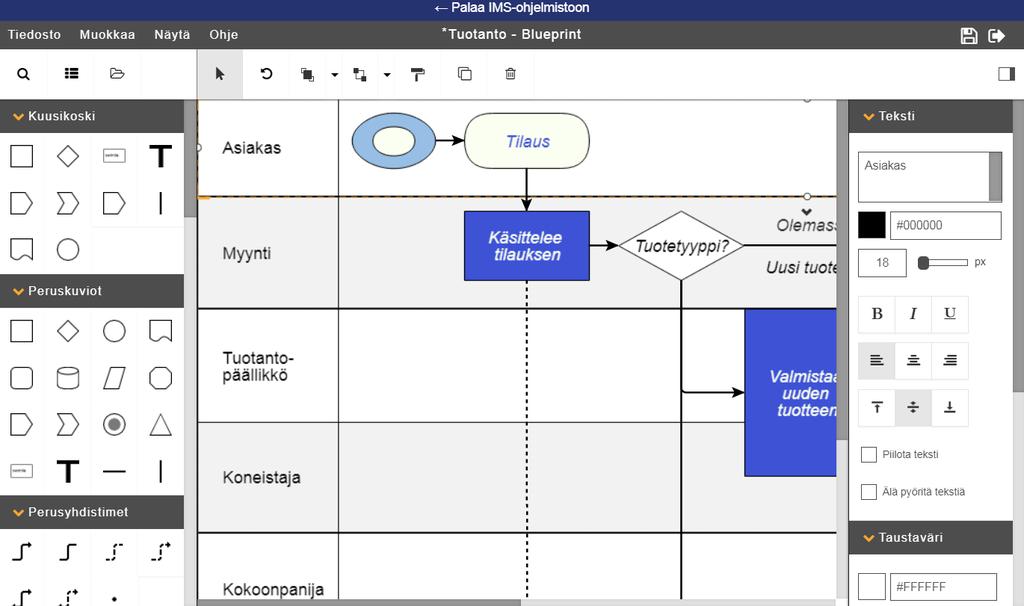
Task: Select the pointer cursor tool
Action: (x=220, y=74)
